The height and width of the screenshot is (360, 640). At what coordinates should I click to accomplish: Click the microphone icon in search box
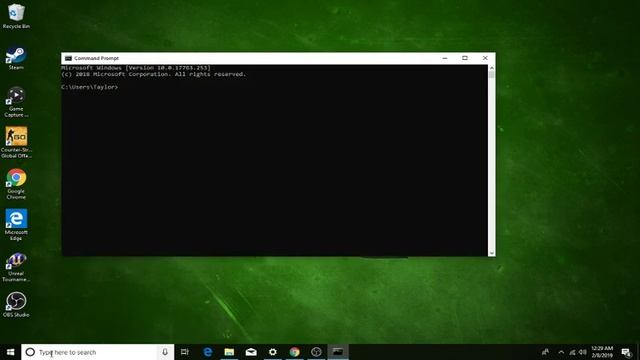(165, 352)
